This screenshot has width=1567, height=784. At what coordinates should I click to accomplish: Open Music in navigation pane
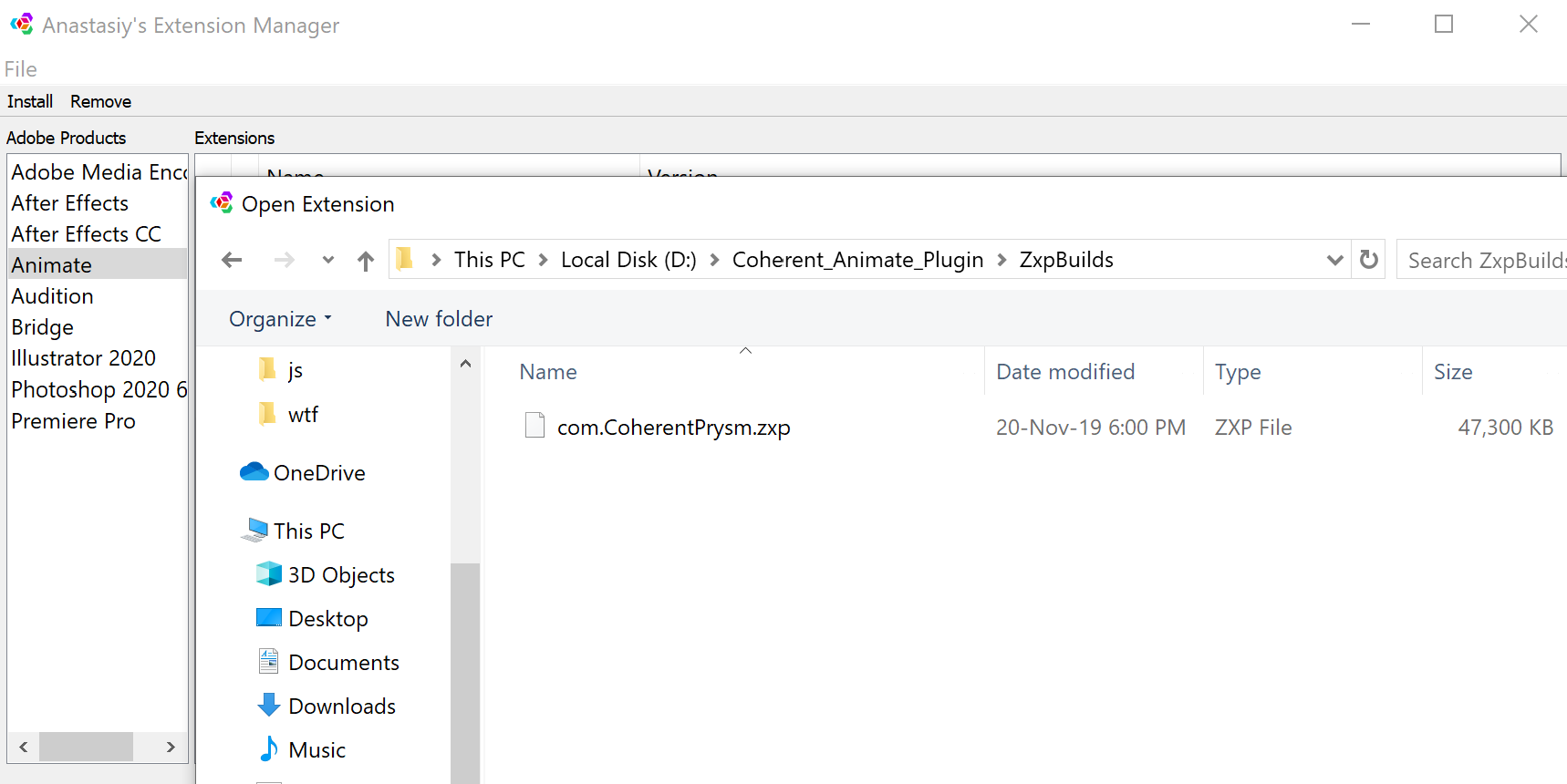[x=303, y=749]
